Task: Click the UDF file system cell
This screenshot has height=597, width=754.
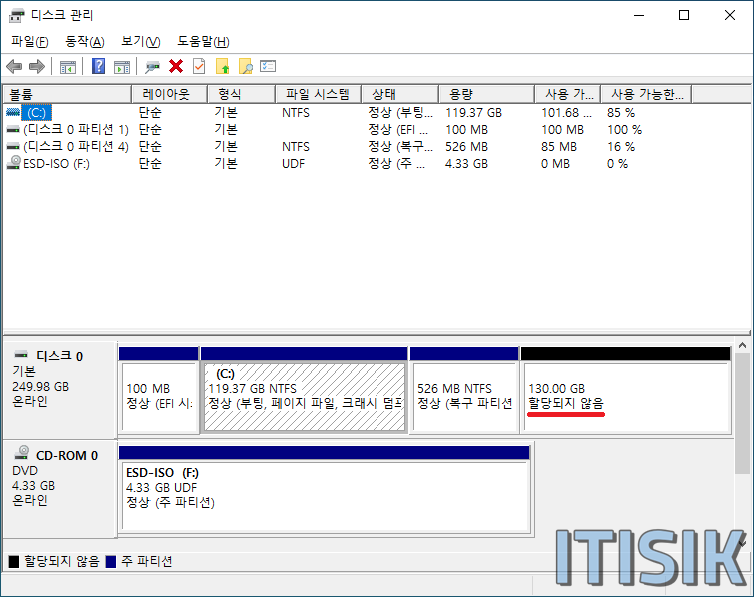Action: tap(293, 164)
